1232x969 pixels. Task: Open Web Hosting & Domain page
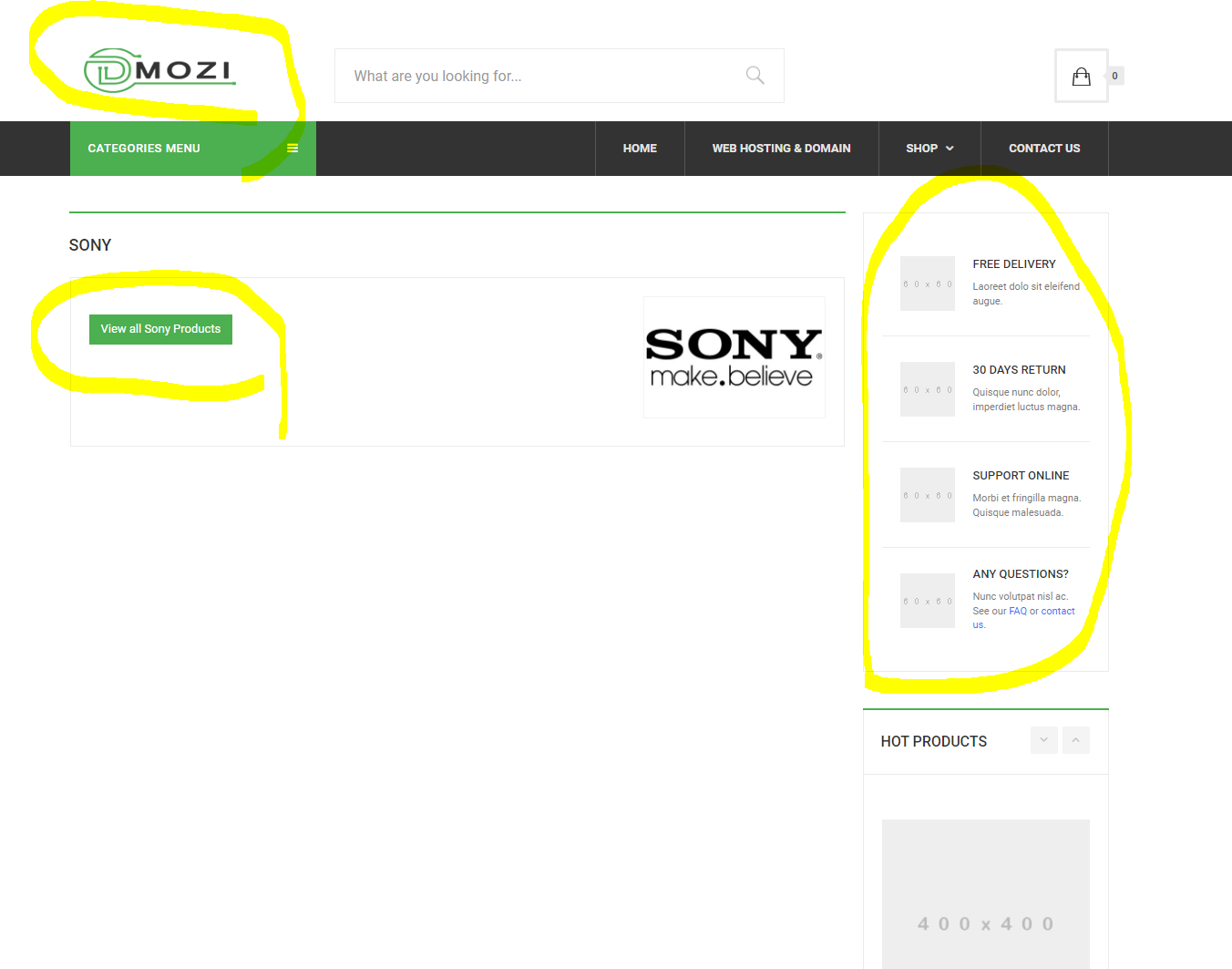(x=782, y=149)
